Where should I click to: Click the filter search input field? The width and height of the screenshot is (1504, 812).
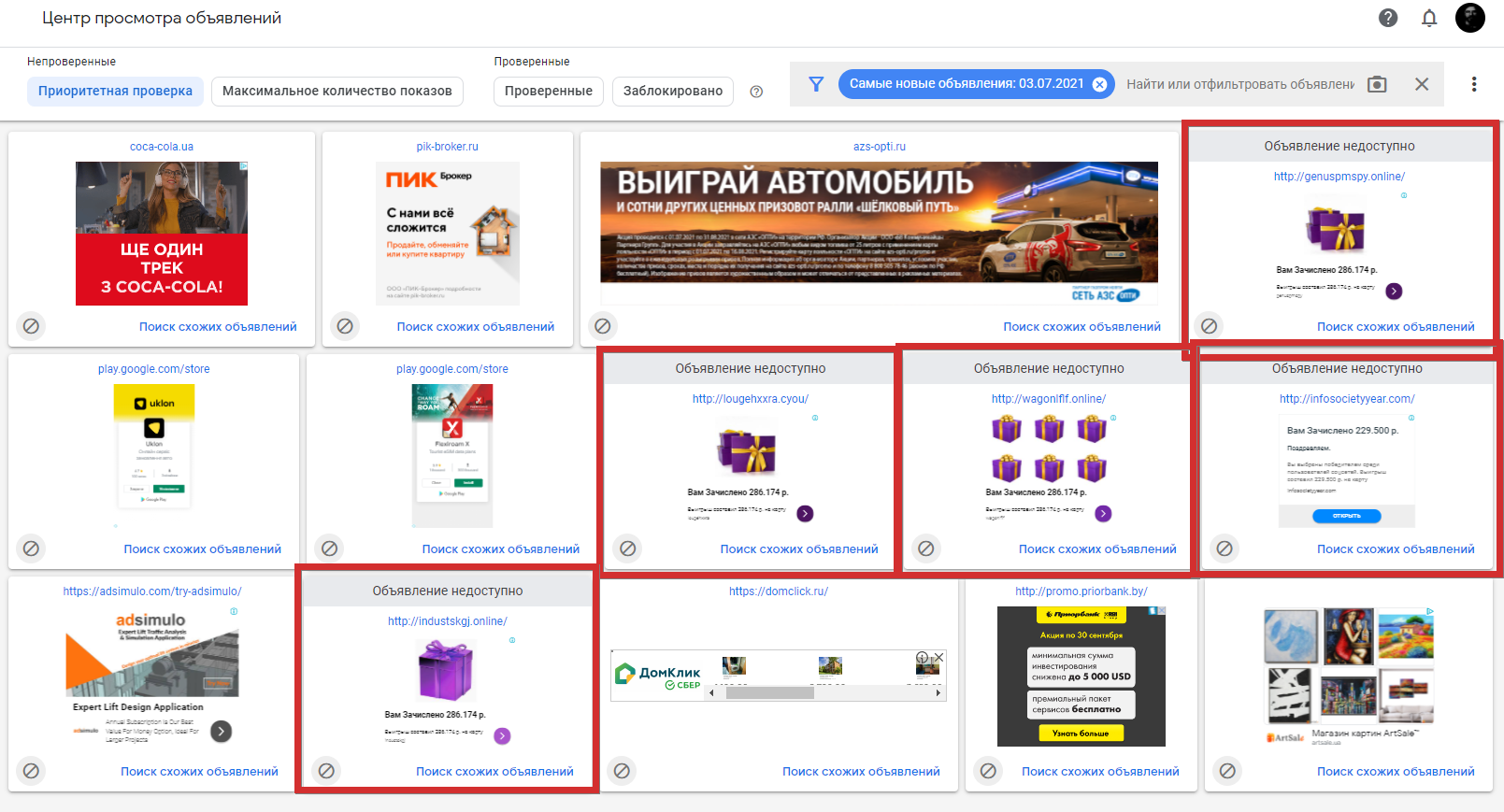coord(1239,84)
